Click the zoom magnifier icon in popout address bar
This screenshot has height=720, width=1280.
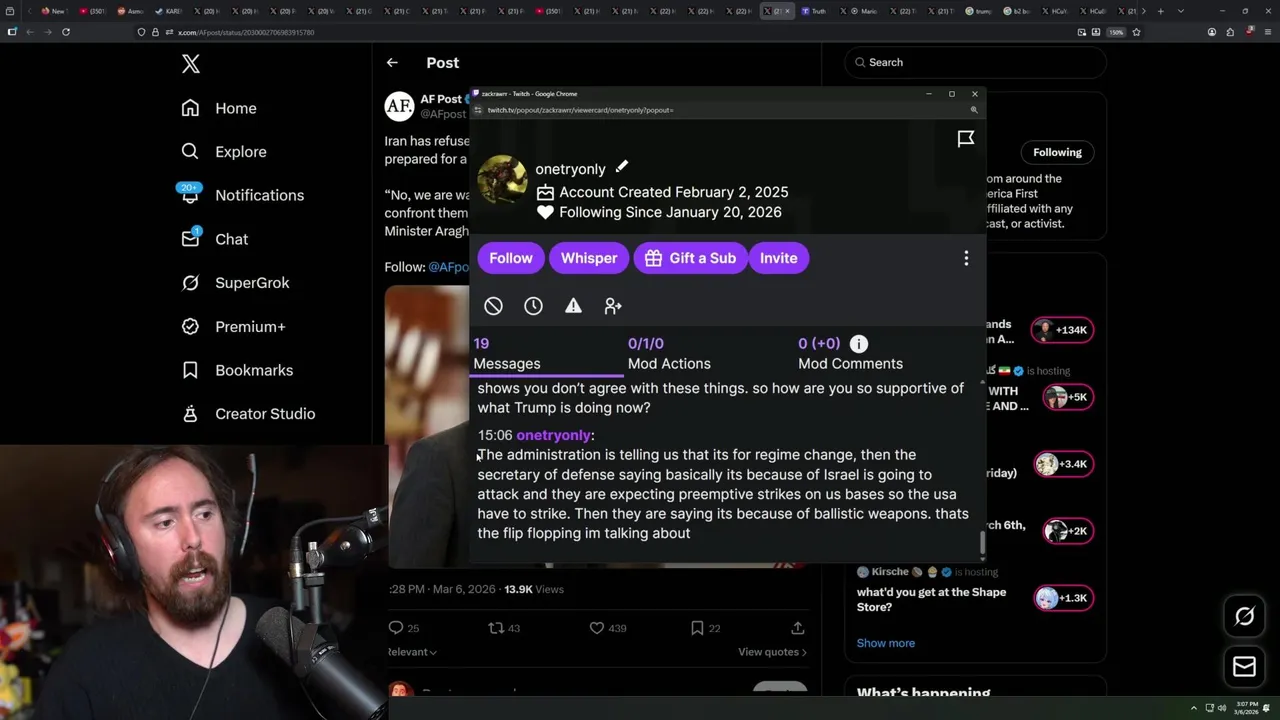coord(974,110)
